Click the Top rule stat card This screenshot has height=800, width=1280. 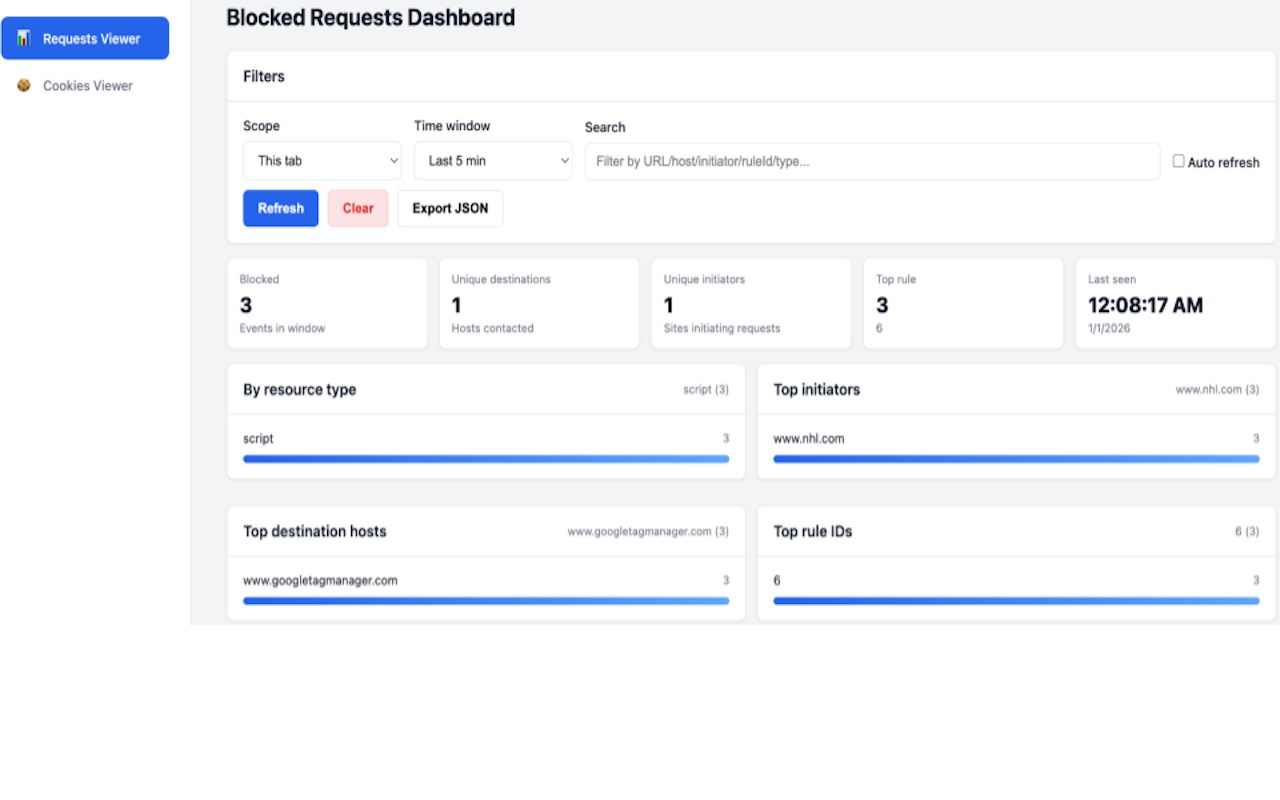[x=963, y=303]
